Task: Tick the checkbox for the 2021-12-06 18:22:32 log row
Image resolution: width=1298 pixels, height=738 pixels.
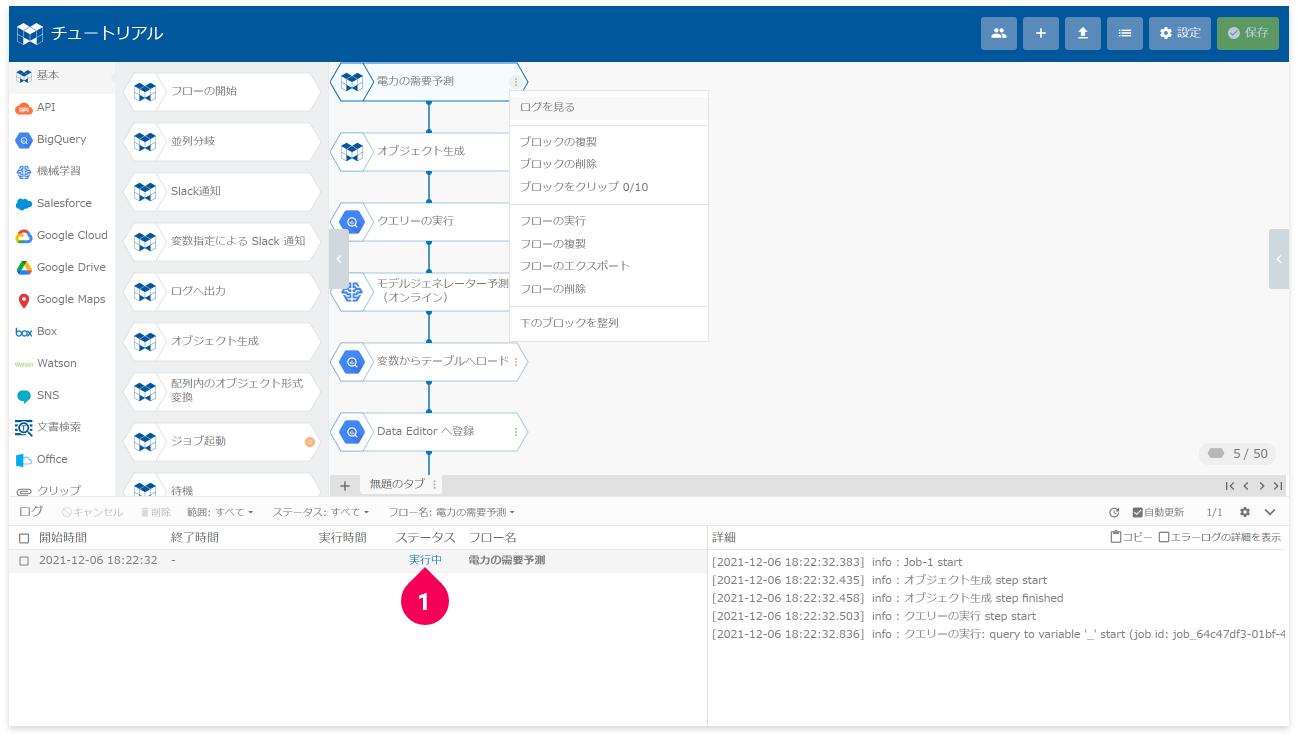Action: 24,561
